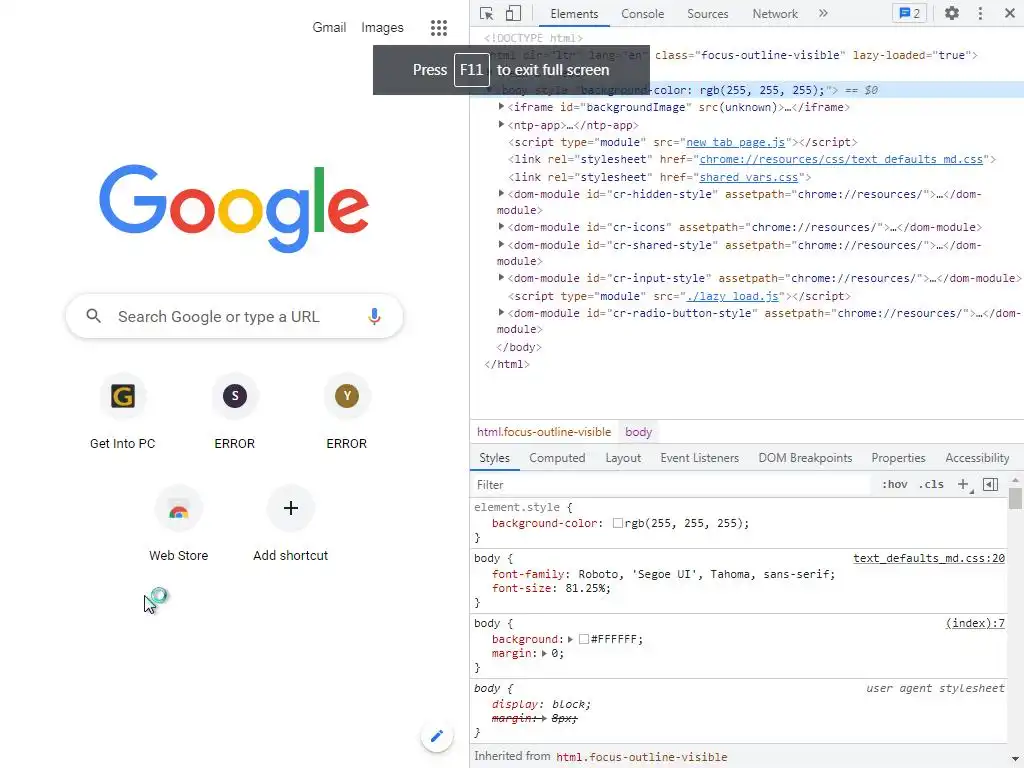Open the rgb(255, 255, 255) color swatch
The height and width of the screenshot is (768, 1024).
click(617, 523)
